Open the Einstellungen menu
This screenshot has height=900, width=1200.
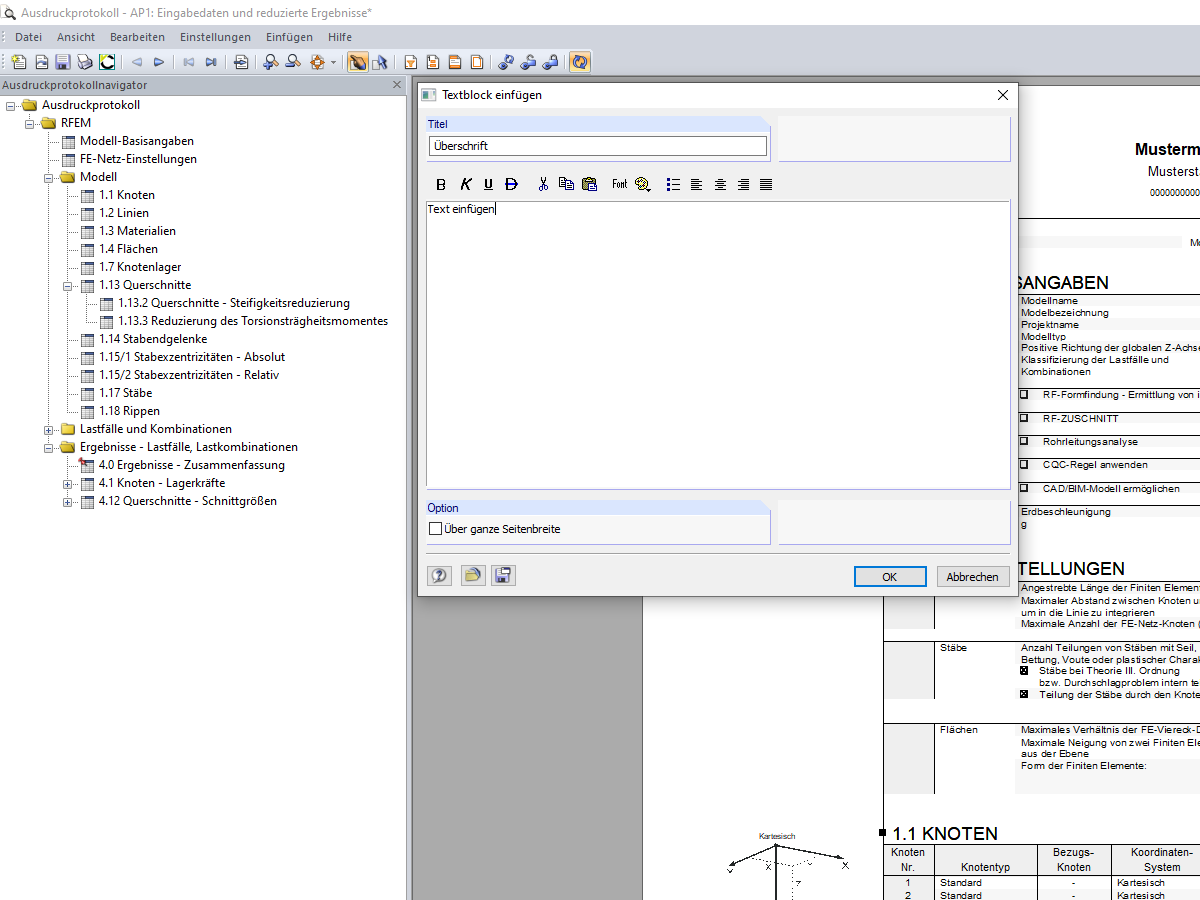(216, 37)
